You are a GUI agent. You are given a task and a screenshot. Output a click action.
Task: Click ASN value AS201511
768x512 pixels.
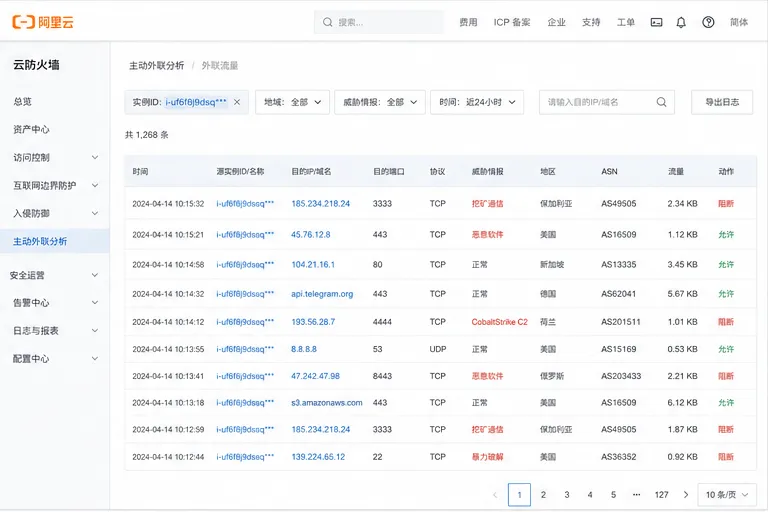(621, 322)
